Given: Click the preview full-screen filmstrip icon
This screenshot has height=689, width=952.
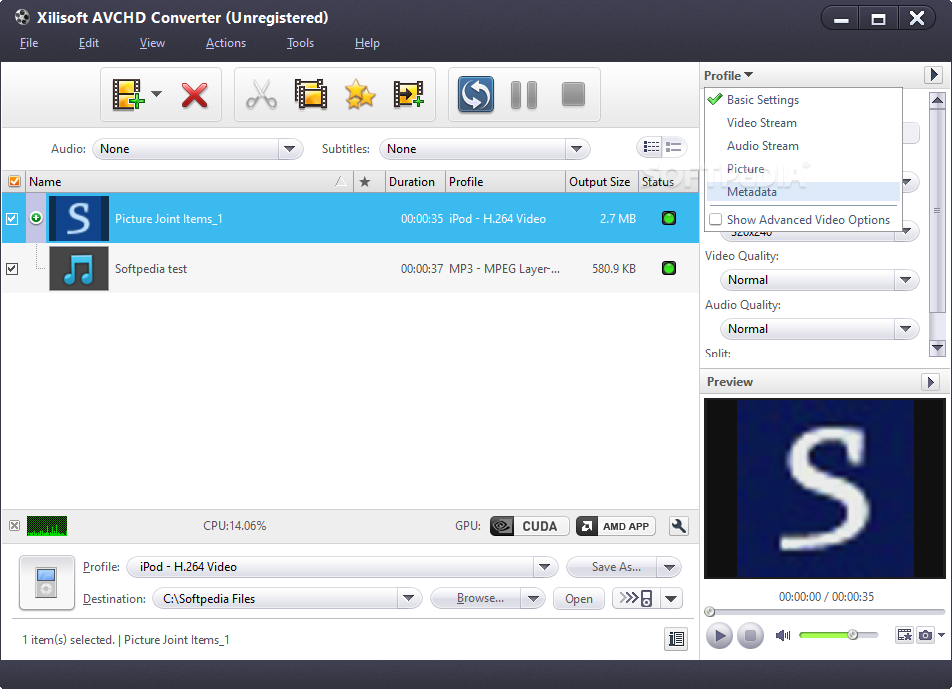Looking at the screenshot, I should pyautogui.click(x=905, y=635).
